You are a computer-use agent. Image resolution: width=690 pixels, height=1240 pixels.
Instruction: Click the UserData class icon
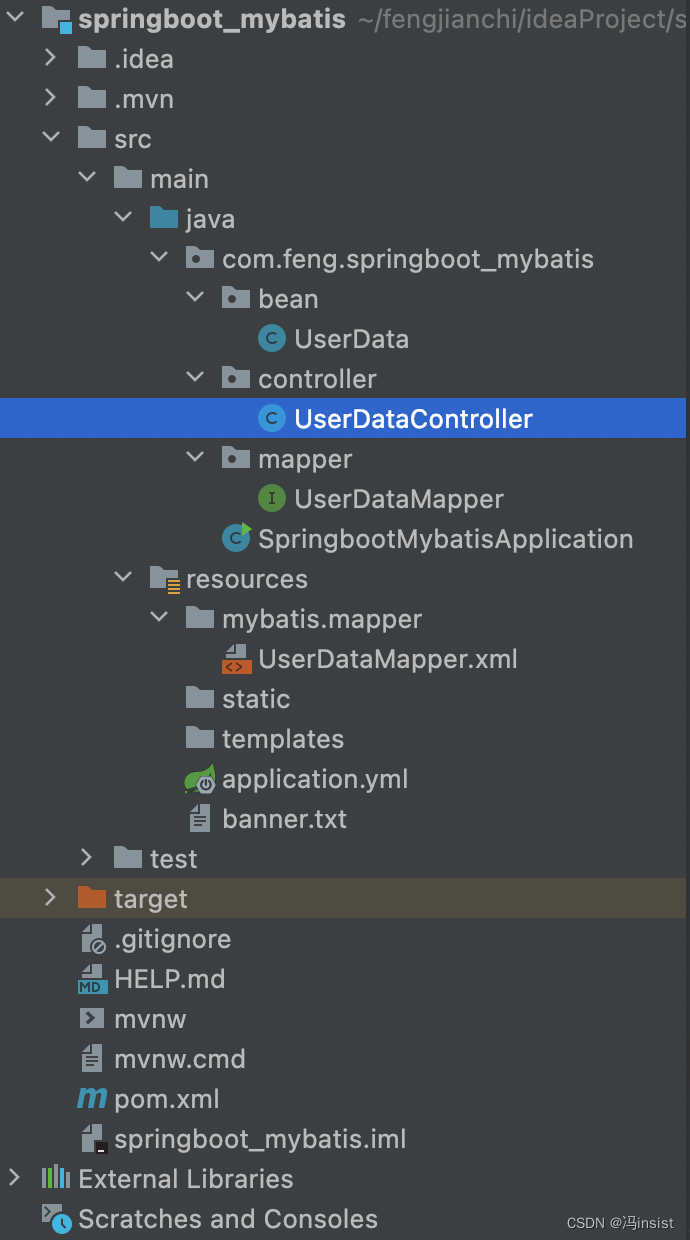[x=271, y=339]
